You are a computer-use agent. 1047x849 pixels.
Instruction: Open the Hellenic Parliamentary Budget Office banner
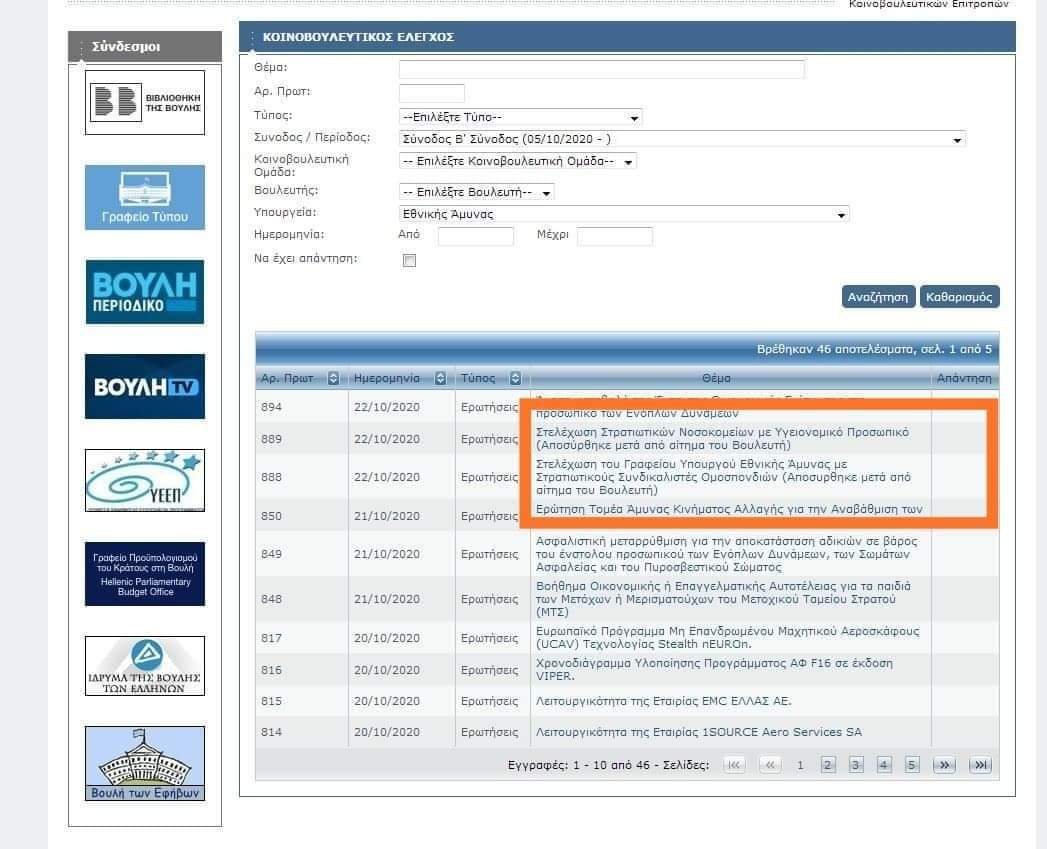pos(145,574)
